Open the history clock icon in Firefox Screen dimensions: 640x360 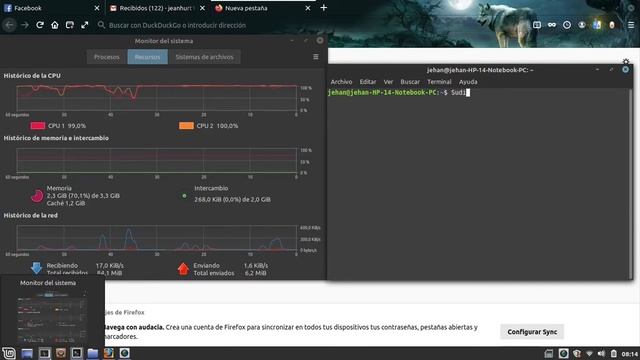click(x=567, y=25)
